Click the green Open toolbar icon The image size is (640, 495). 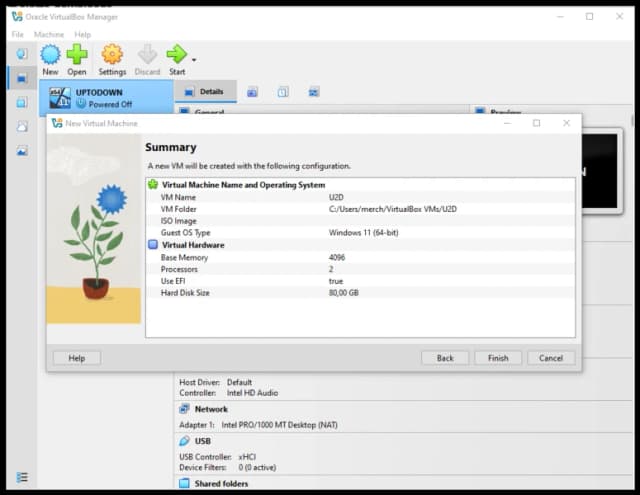(77, 54)
